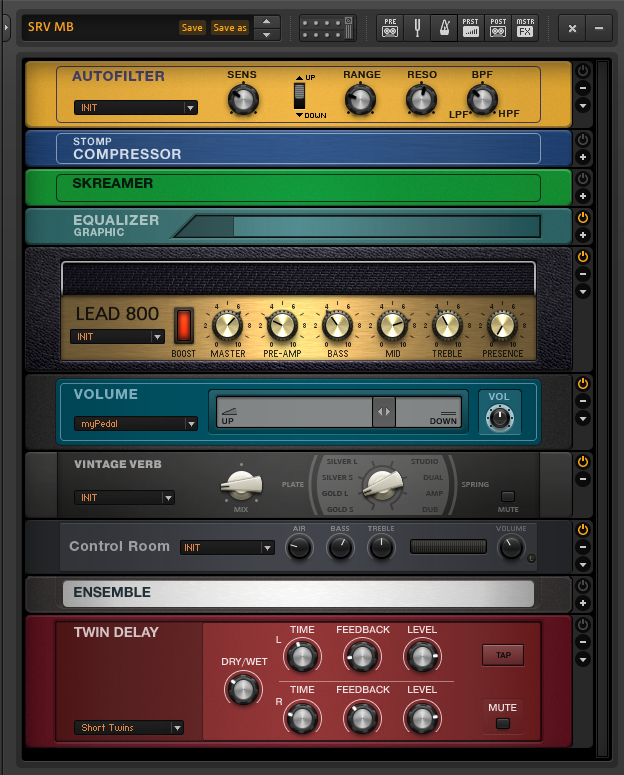Click the Volume pedal Up/Down slider

pos(383,411)
